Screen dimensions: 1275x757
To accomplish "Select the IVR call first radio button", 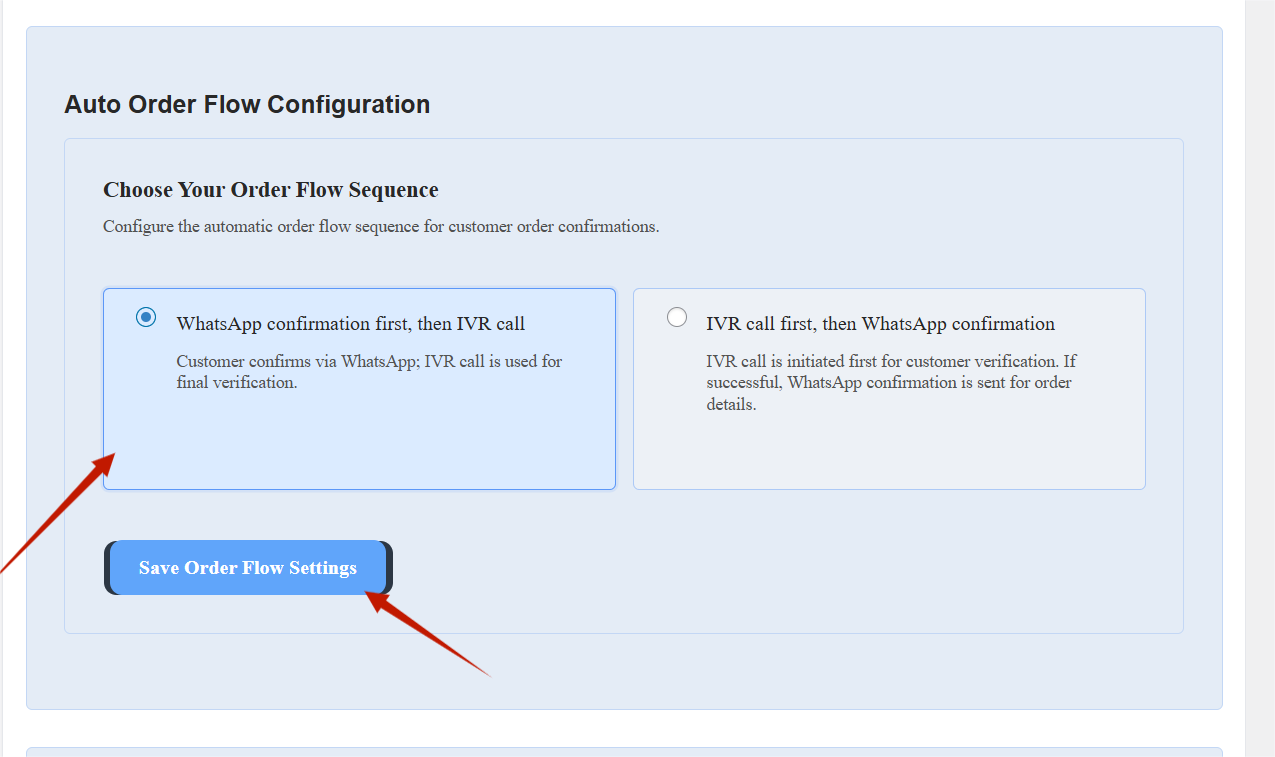I will pos(677,318).
